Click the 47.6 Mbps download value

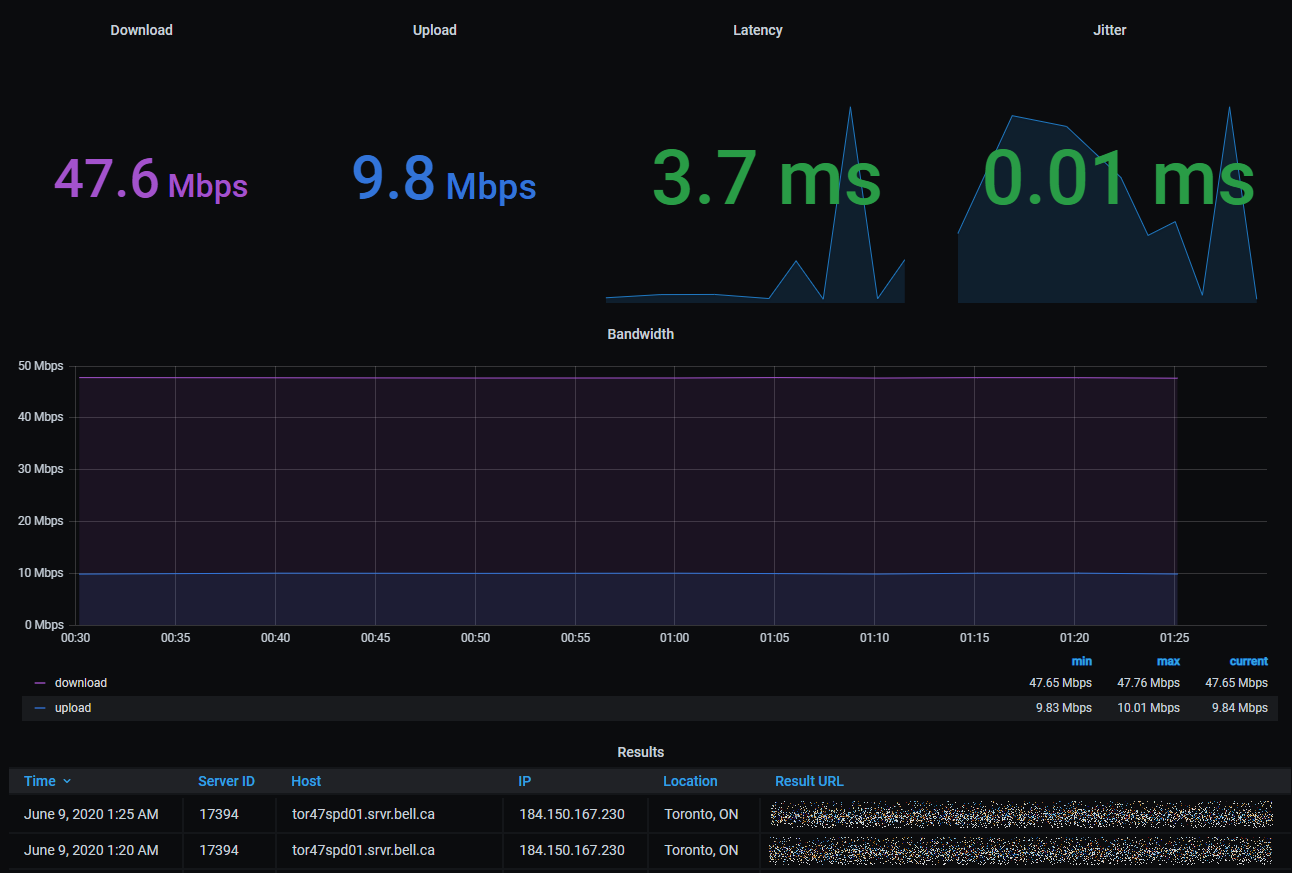tap(150, 180)
